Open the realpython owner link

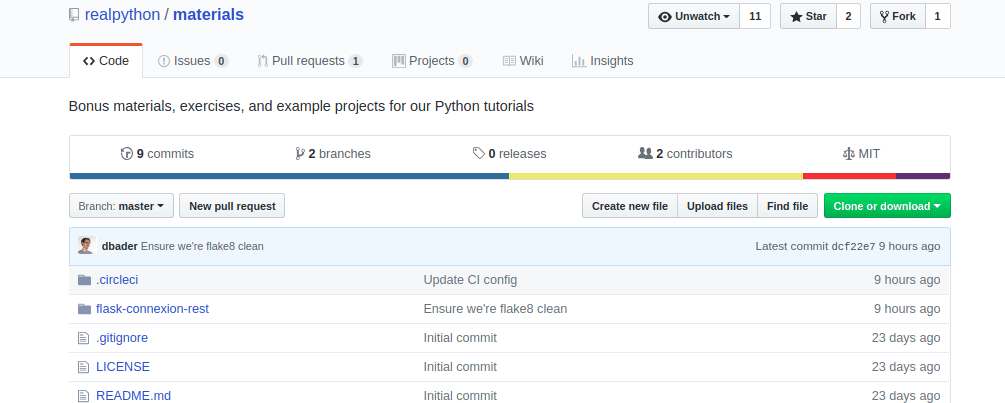(x=122, y=15)
